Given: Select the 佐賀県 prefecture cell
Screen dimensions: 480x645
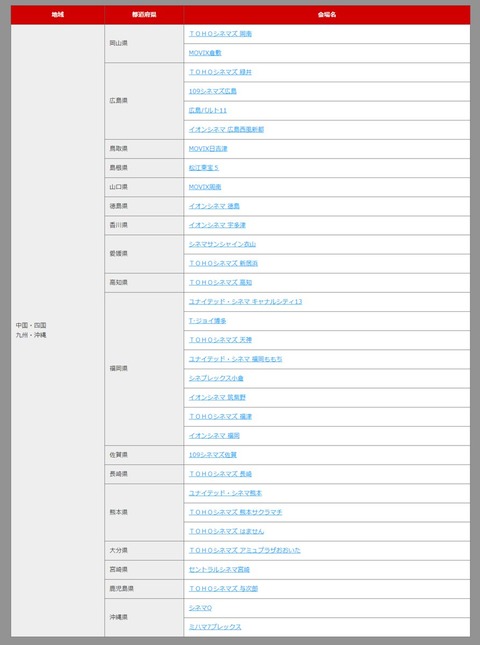Looking at the screenshot, I should [x=144, y=455].
